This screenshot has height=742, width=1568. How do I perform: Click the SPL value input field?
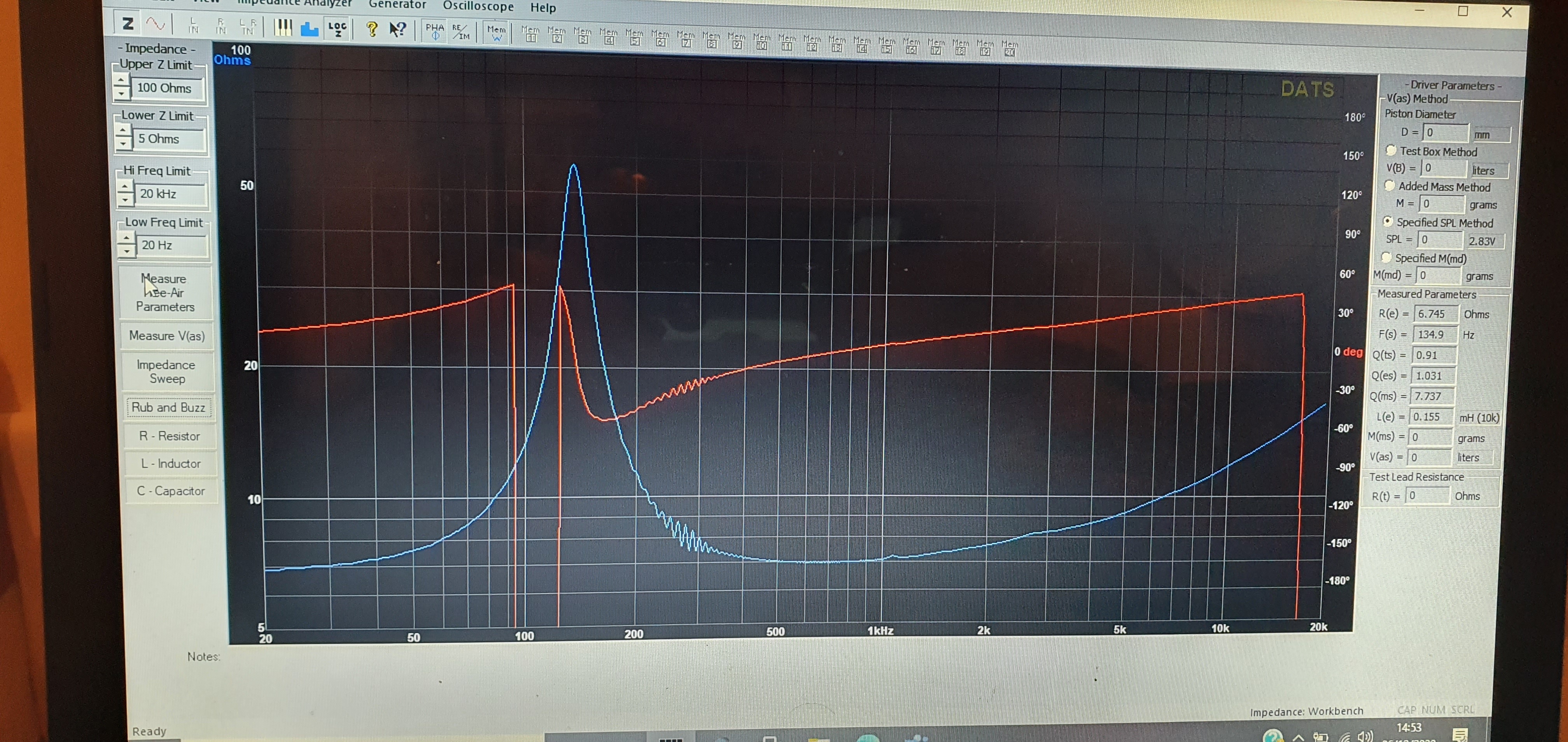[x=1440, y=240]
